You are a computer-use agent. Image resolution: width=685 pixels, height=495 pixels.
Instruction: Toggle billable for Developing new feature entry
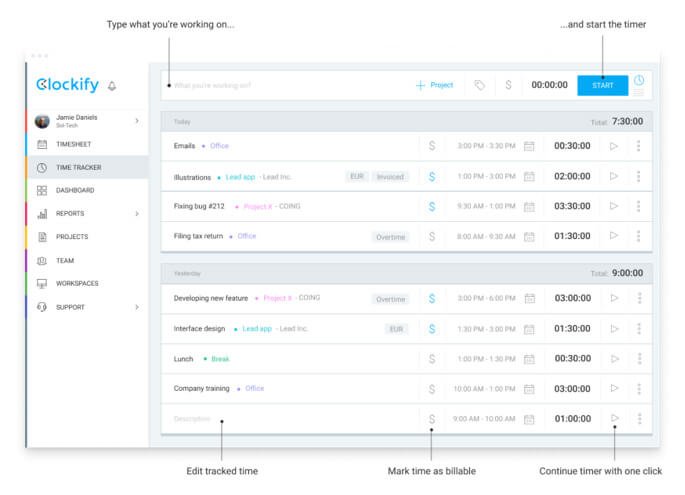point(432,298)
